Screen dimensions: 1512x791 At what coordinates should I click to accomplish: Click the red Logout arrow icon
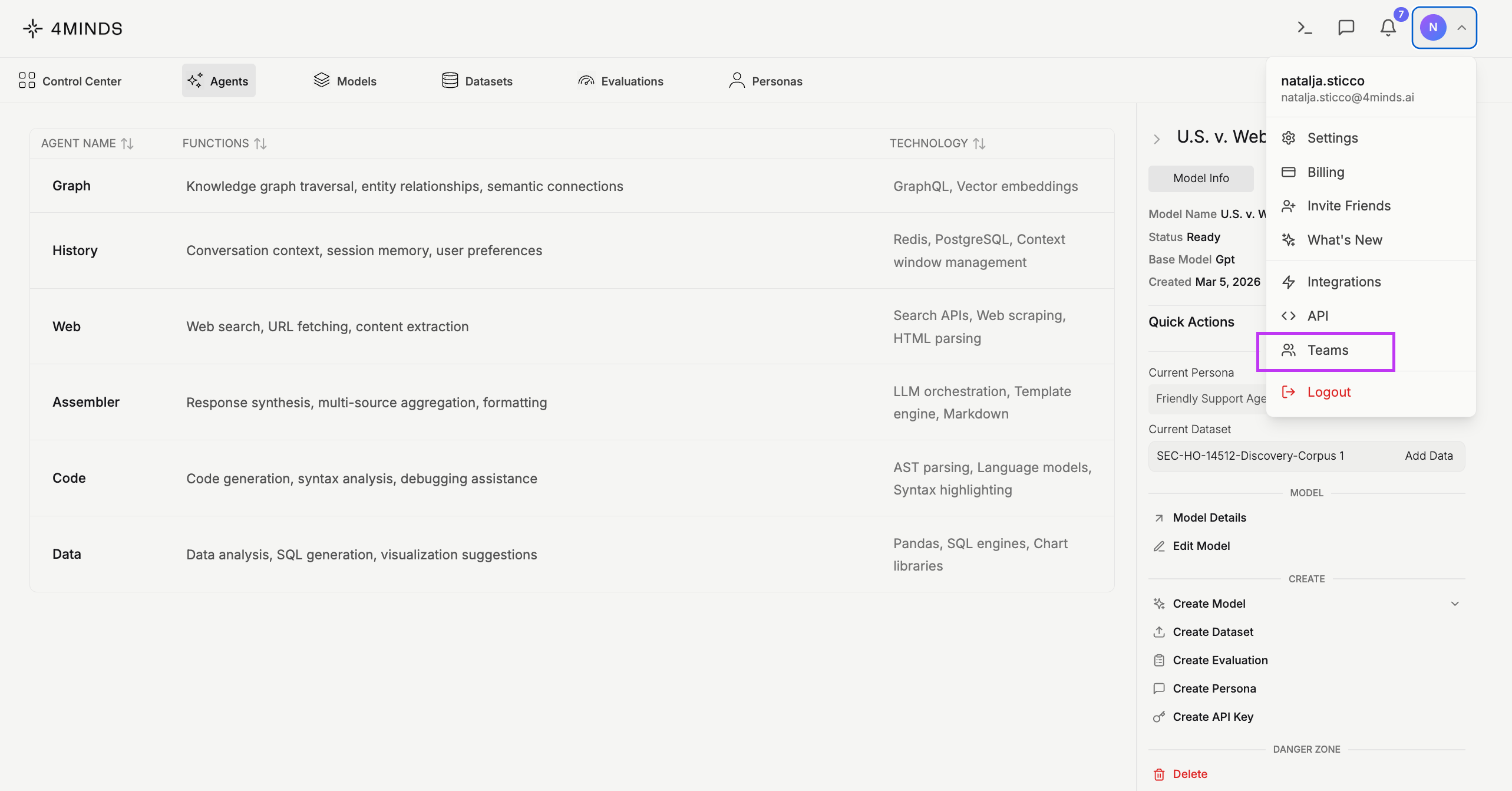pos(1289,392)
